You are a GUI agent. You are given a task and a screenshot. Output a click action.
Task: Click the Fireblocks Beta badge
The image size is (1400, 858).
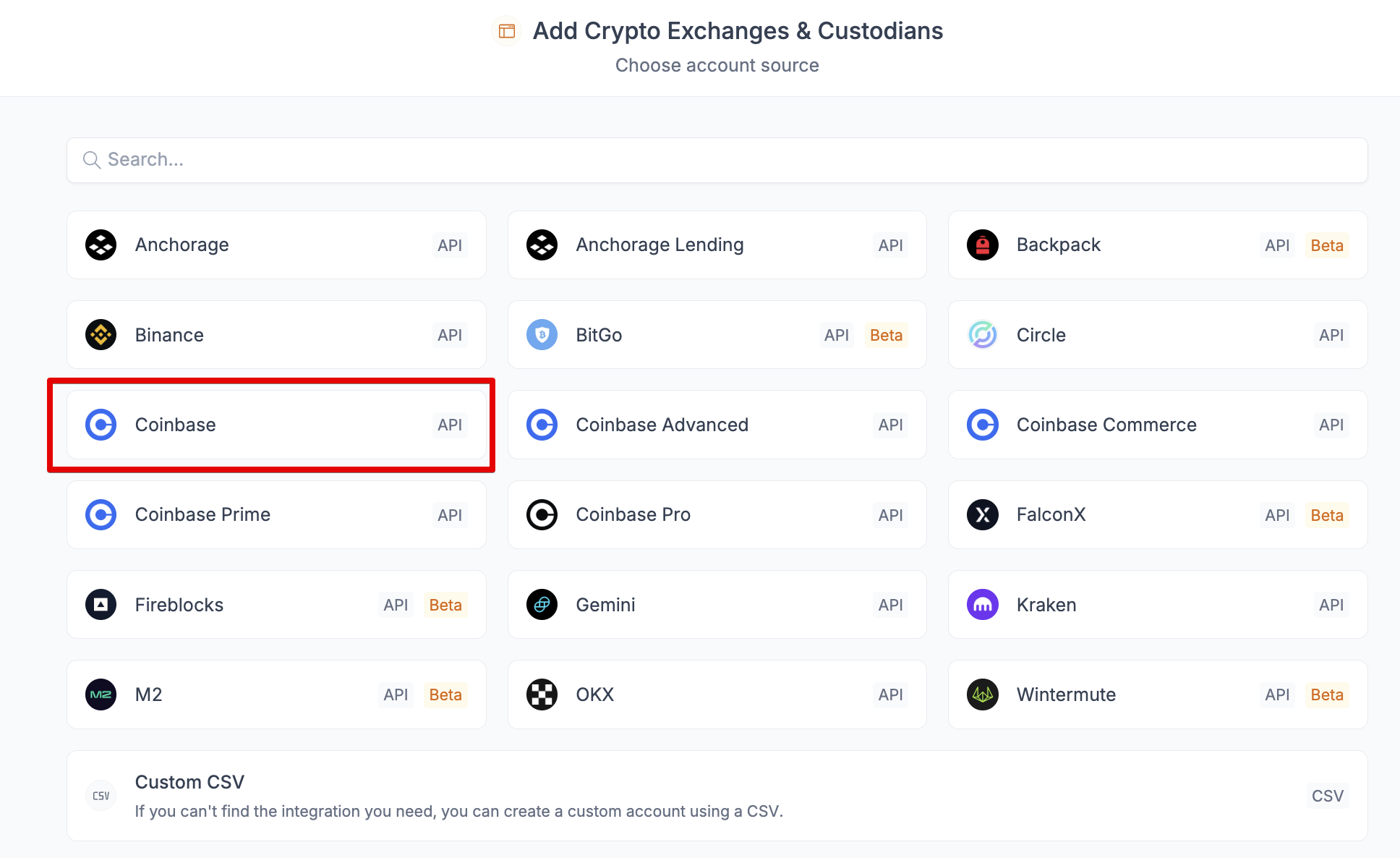445,605
